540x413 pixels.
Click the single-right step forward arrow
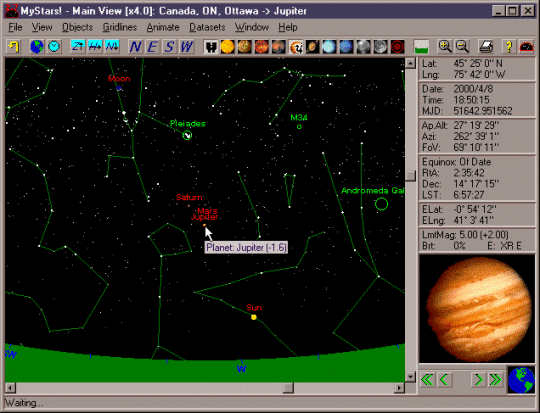pos(479,380)
